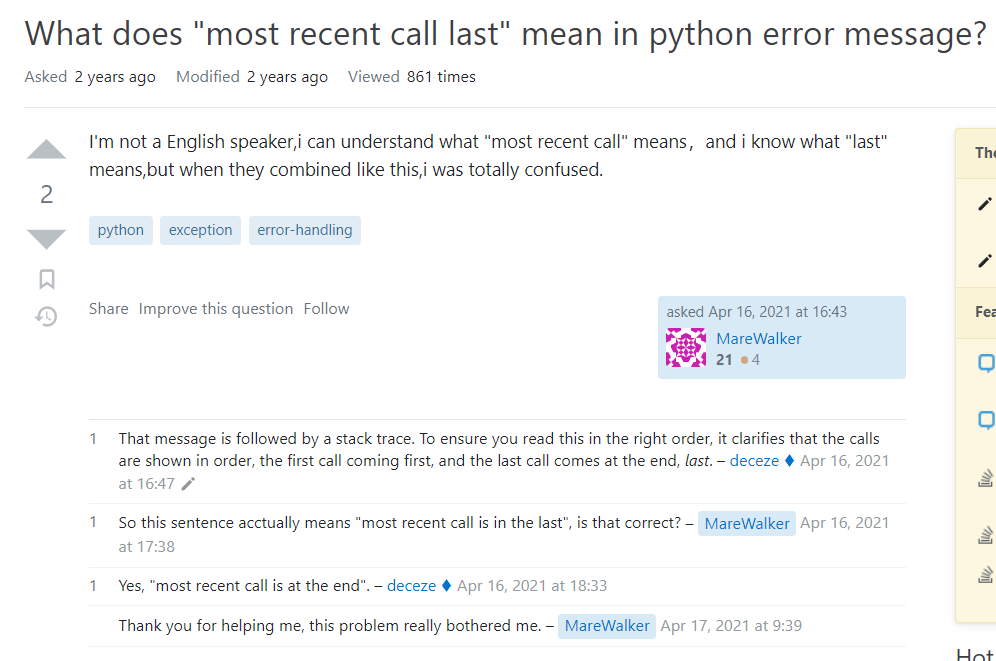
Task: Open the exception tag
Action: (200, 230)
